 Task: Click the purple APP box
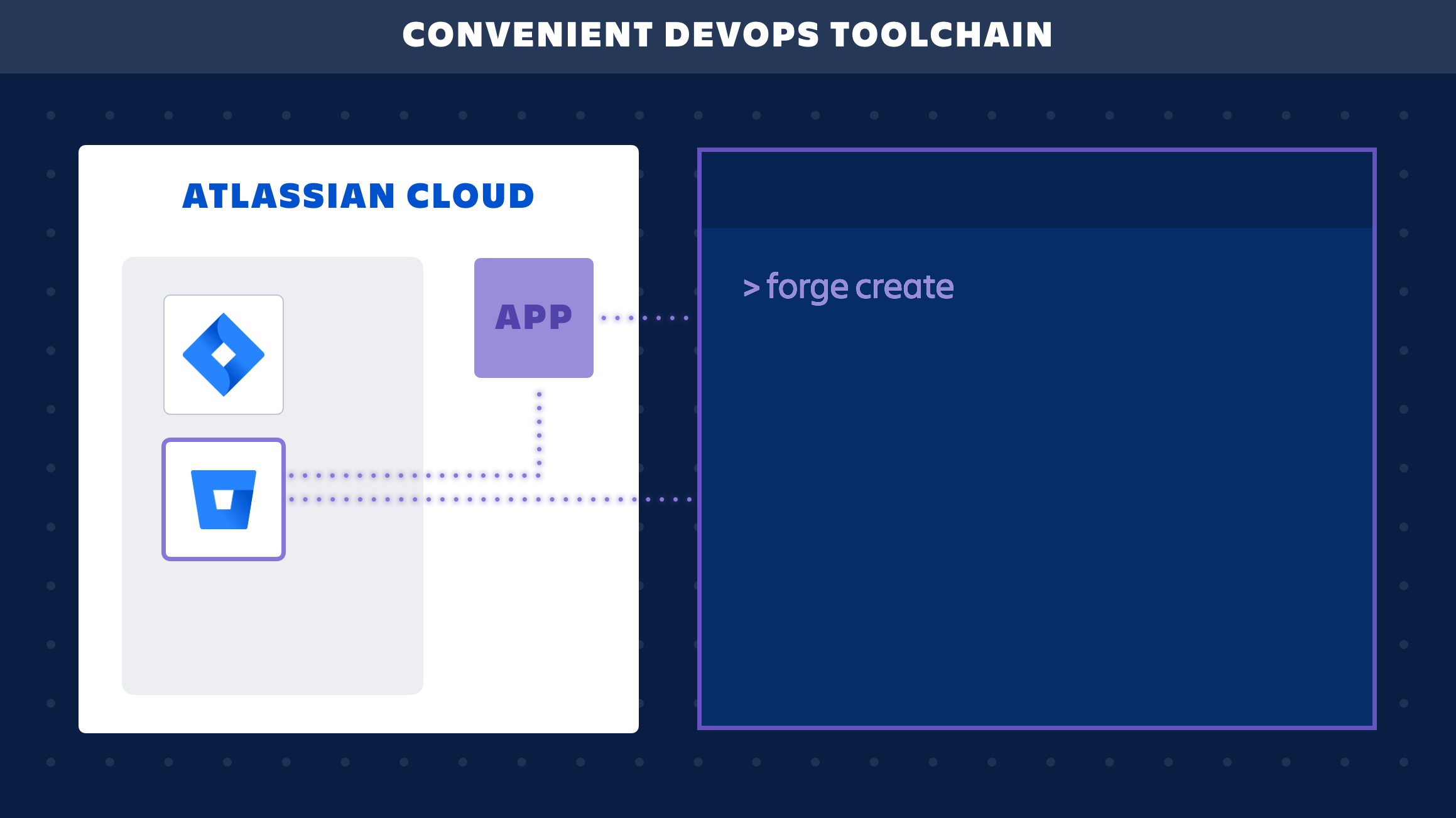[x=534, y=318]
